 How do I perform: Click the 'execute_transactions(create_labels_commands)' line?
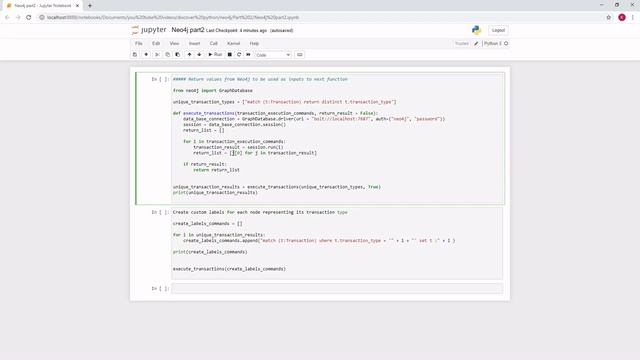[x=229, y=269]
